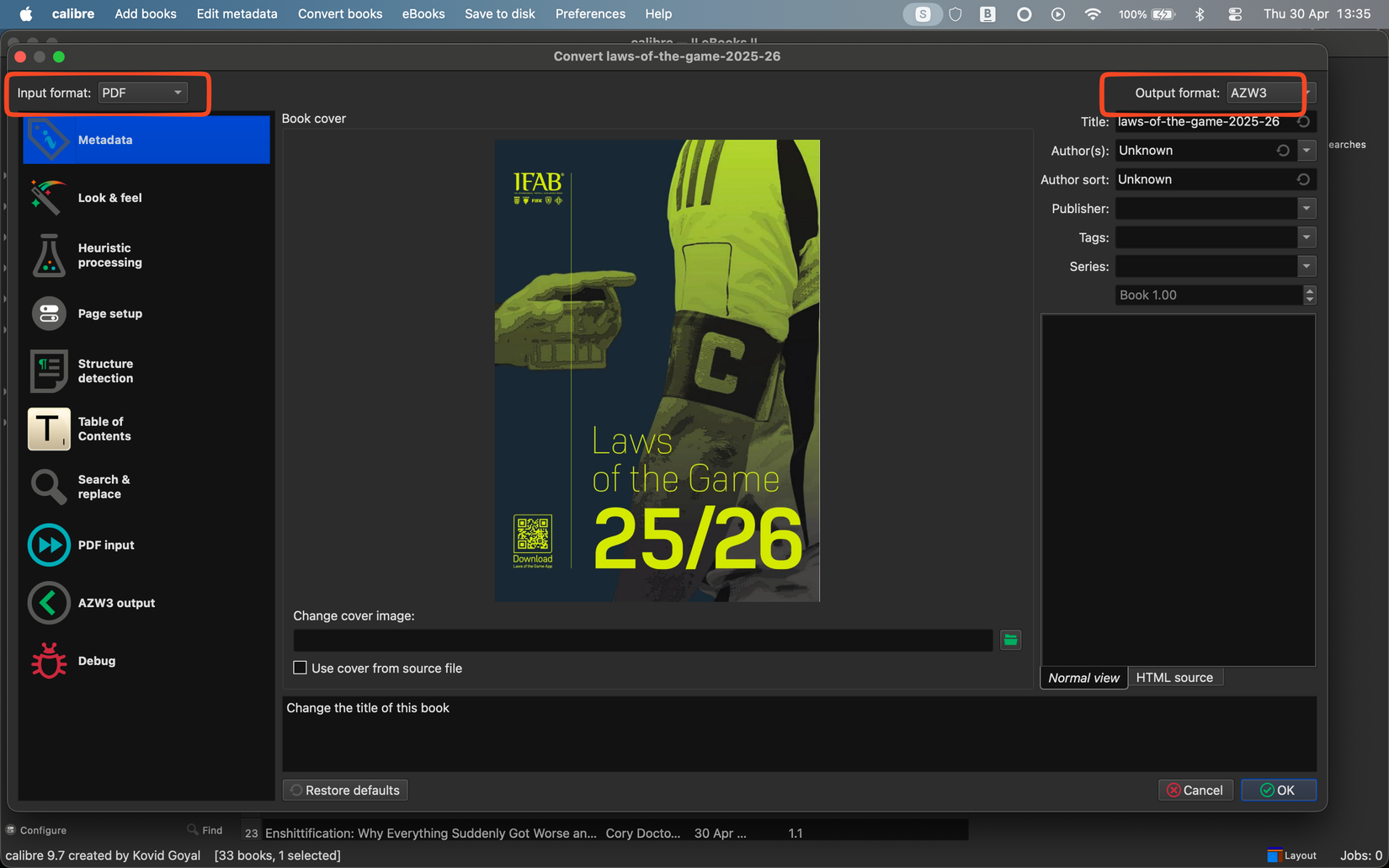Viewport: 1389px width, 868px height.
Task: Click the book cover preview image
Action: coord(657,370)
